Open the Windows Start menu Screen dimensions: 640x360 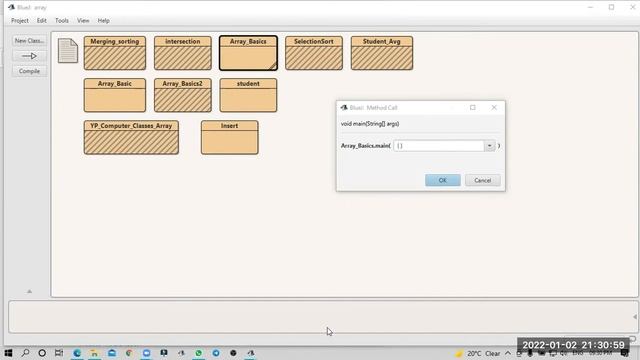(8, 353)
